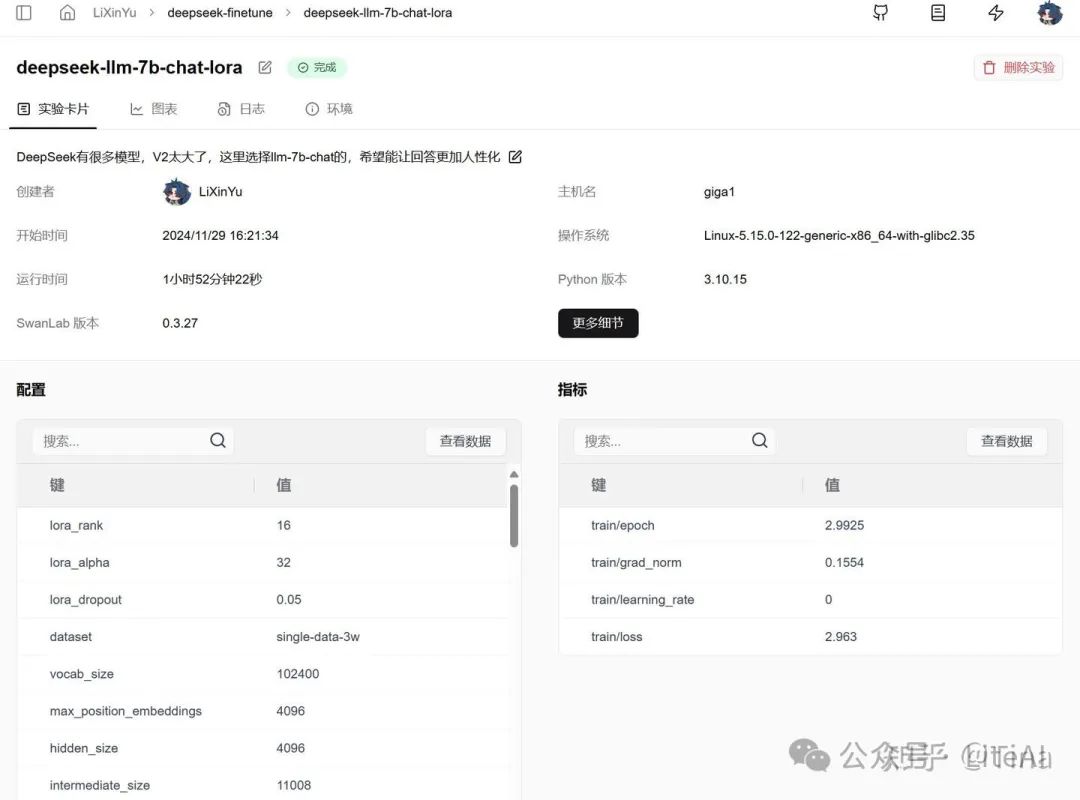
Task: Click train/grad_norm metric row
Action: click(810, 562)
